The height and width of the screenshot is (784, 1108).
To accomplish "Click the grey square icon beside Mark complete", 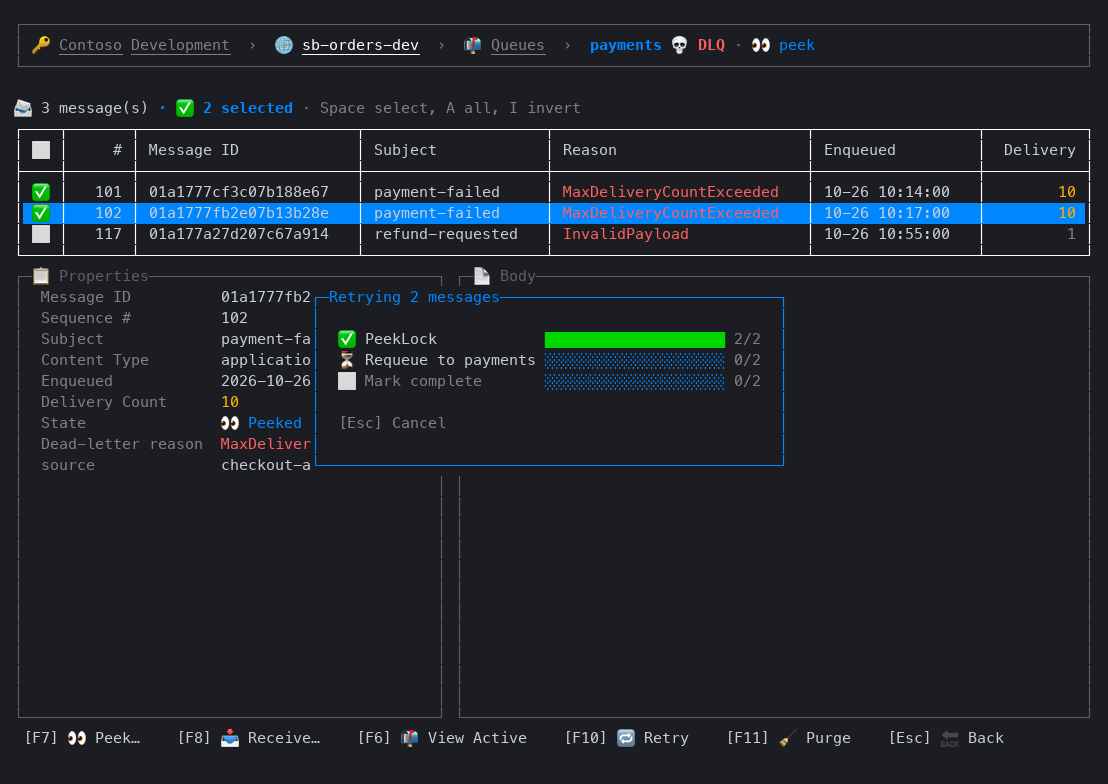I will coord(347,381).
